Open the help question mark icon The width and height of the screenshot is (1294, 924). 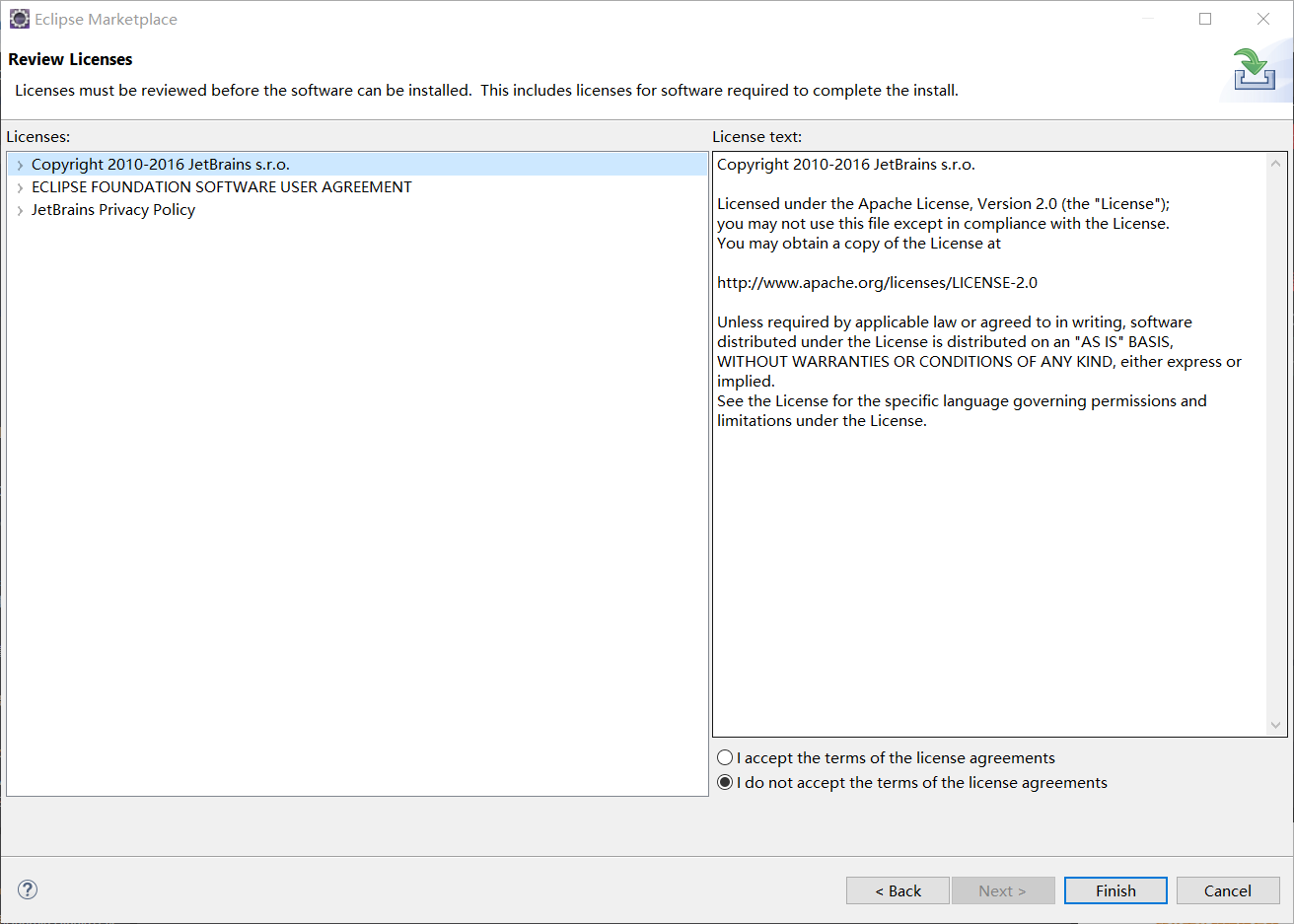(28, 889)
